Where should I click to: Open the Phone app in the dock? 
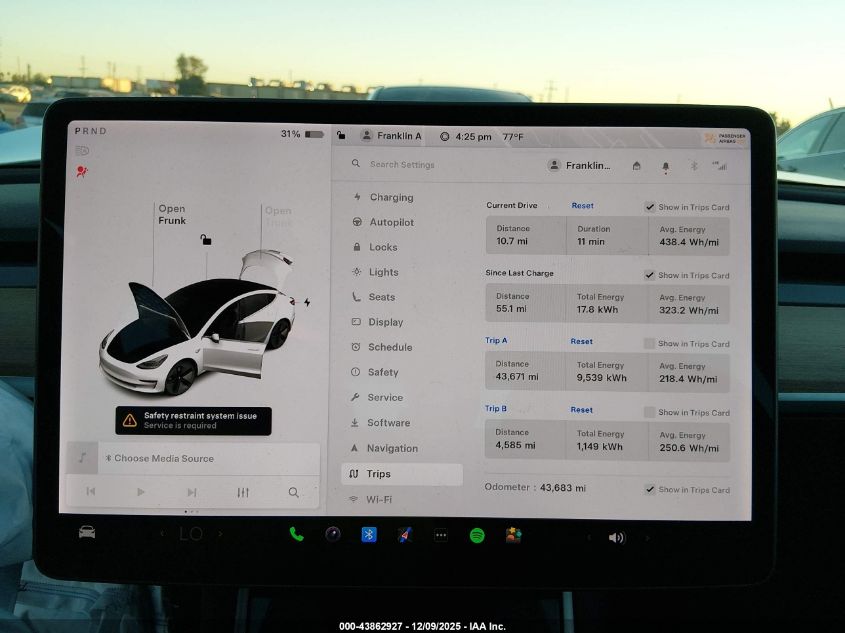(296, 534)
